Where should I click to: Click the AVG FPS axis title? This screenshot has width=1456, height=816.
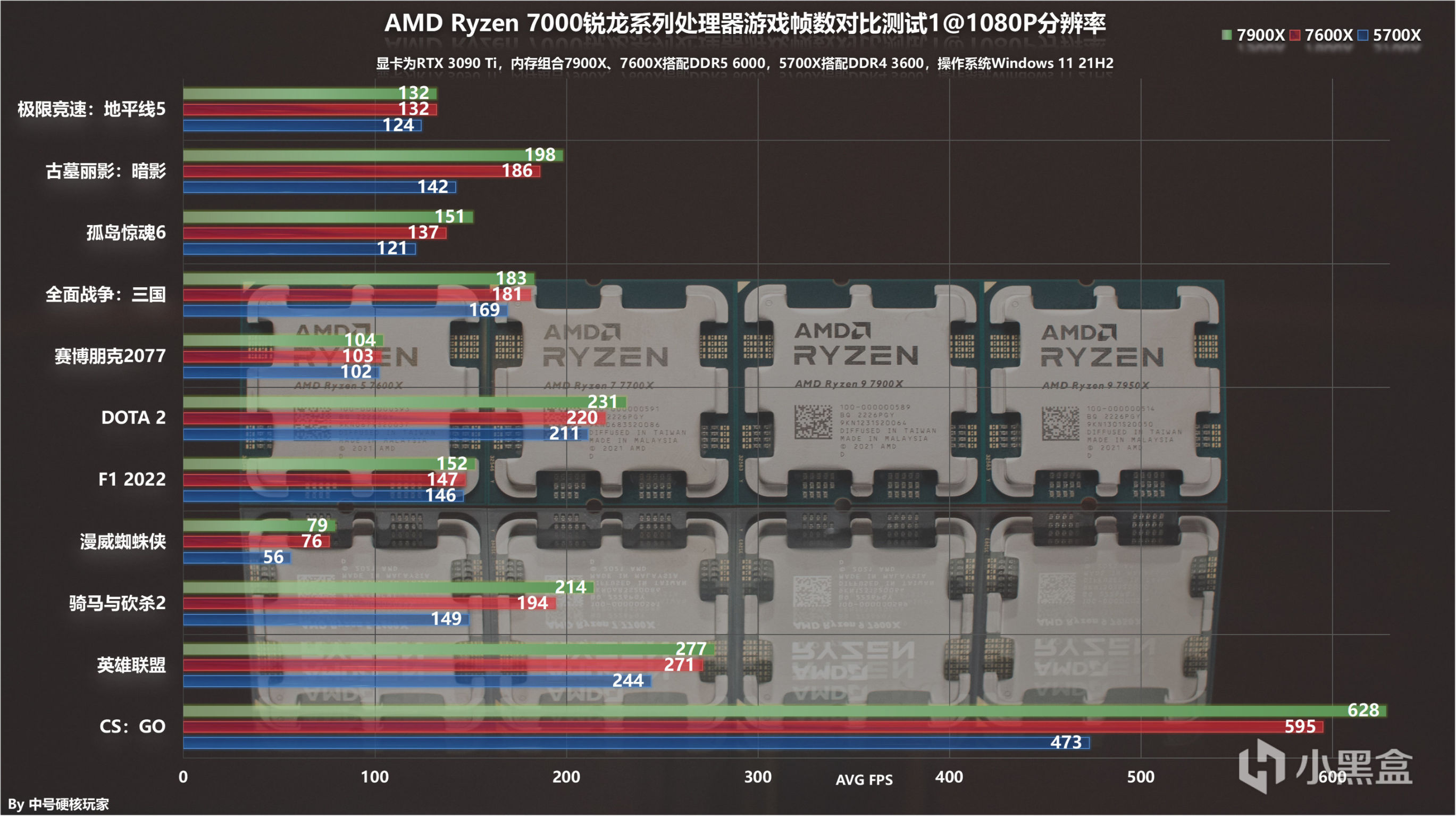[864, 780]
